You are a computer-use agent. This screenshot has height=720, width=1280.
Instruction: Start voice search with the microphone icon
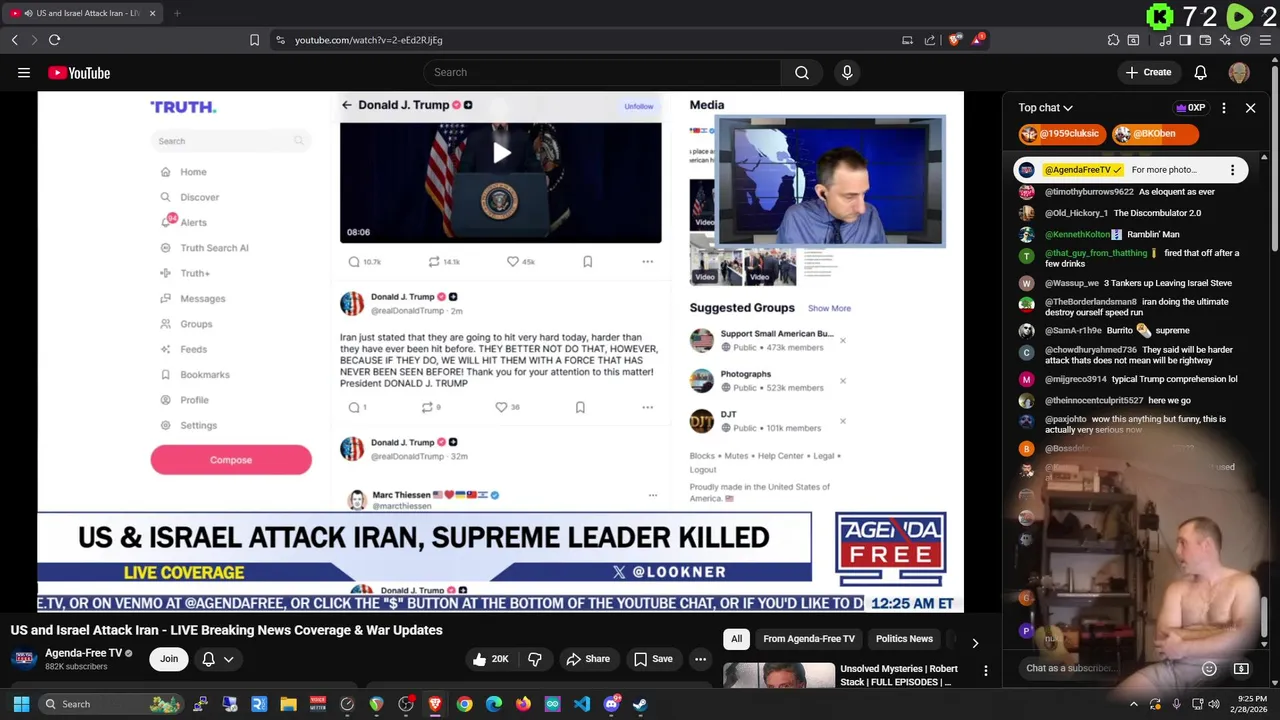847,72
